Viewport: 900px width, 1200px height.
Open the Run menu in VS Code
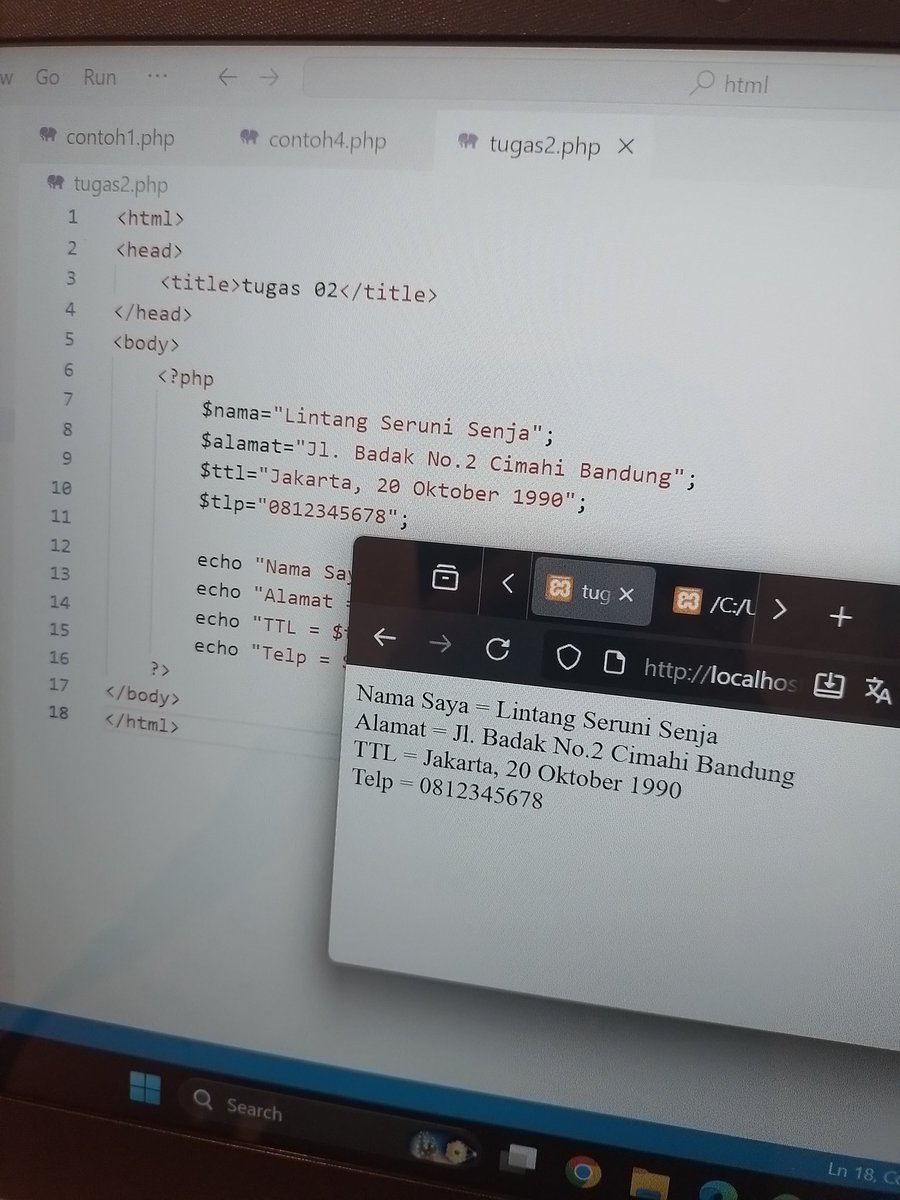click(99, 77)
